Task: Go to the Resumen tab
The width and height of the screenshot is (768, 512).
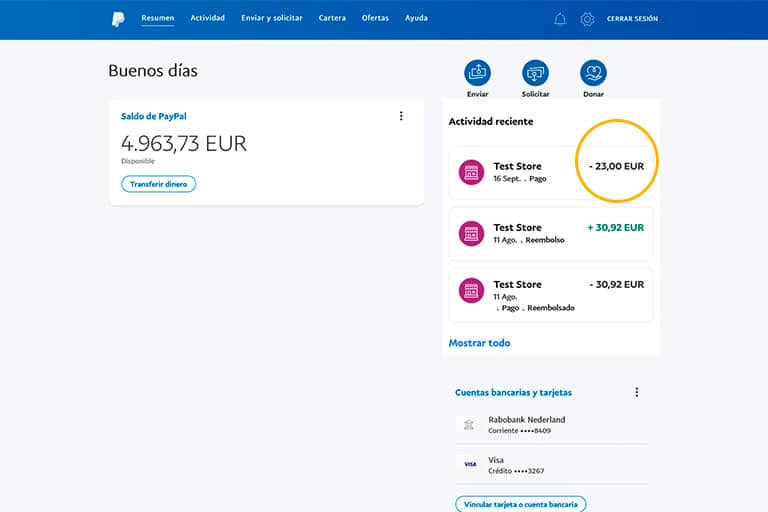Action: pyautogui.click(x=158, y=18)
